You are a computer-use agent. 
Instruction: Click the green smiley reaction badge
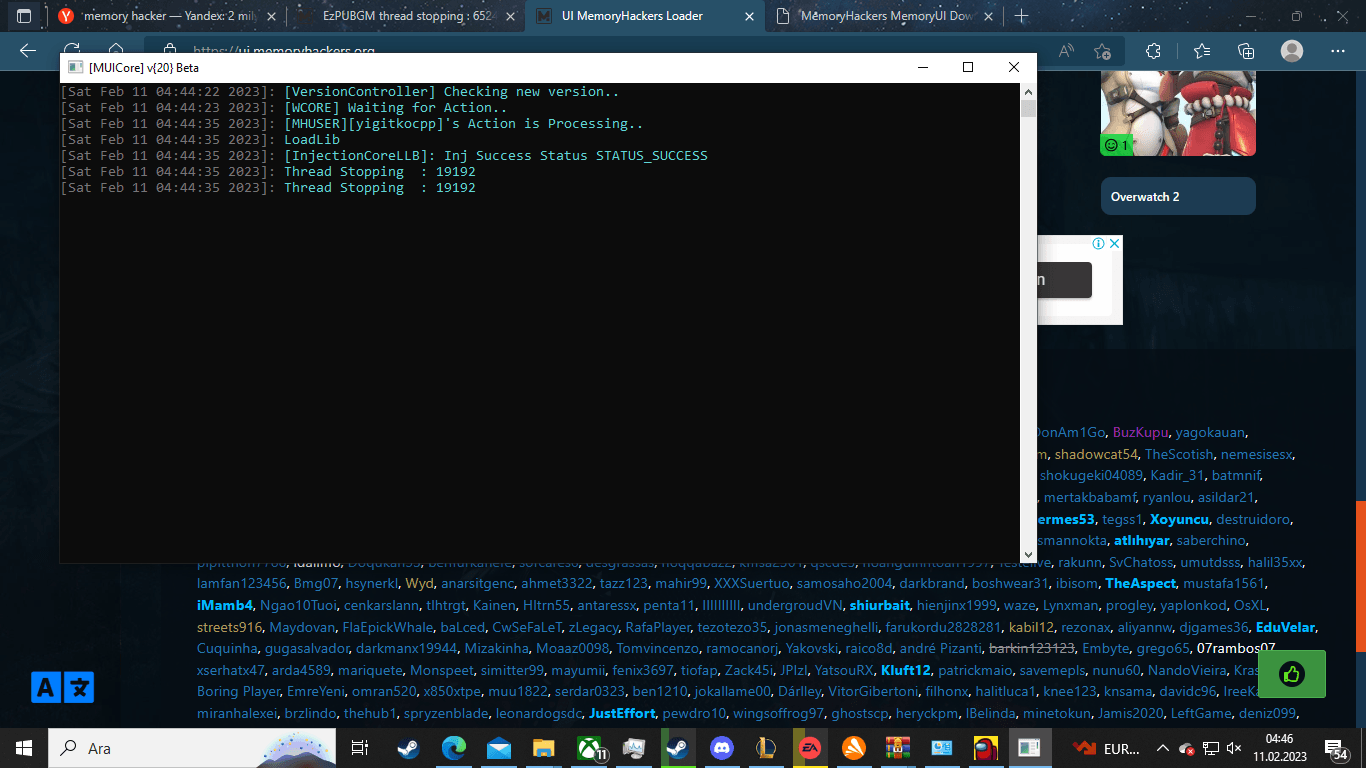(x=1116, y=145)
